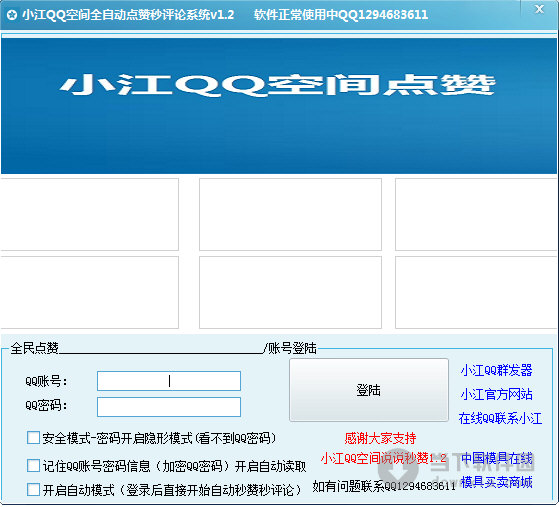Click 在线QQ联系小江 link
This screenshot has width=559, height=507.
tap(500, 418)
